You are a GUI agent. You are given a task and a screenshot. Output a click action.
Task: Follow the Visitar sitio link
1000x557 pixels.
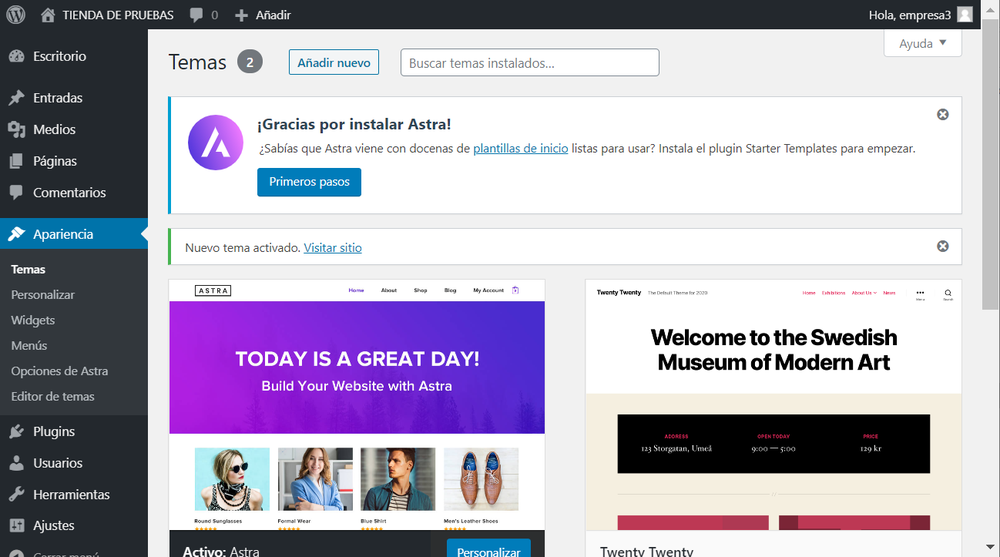point(332,248)
